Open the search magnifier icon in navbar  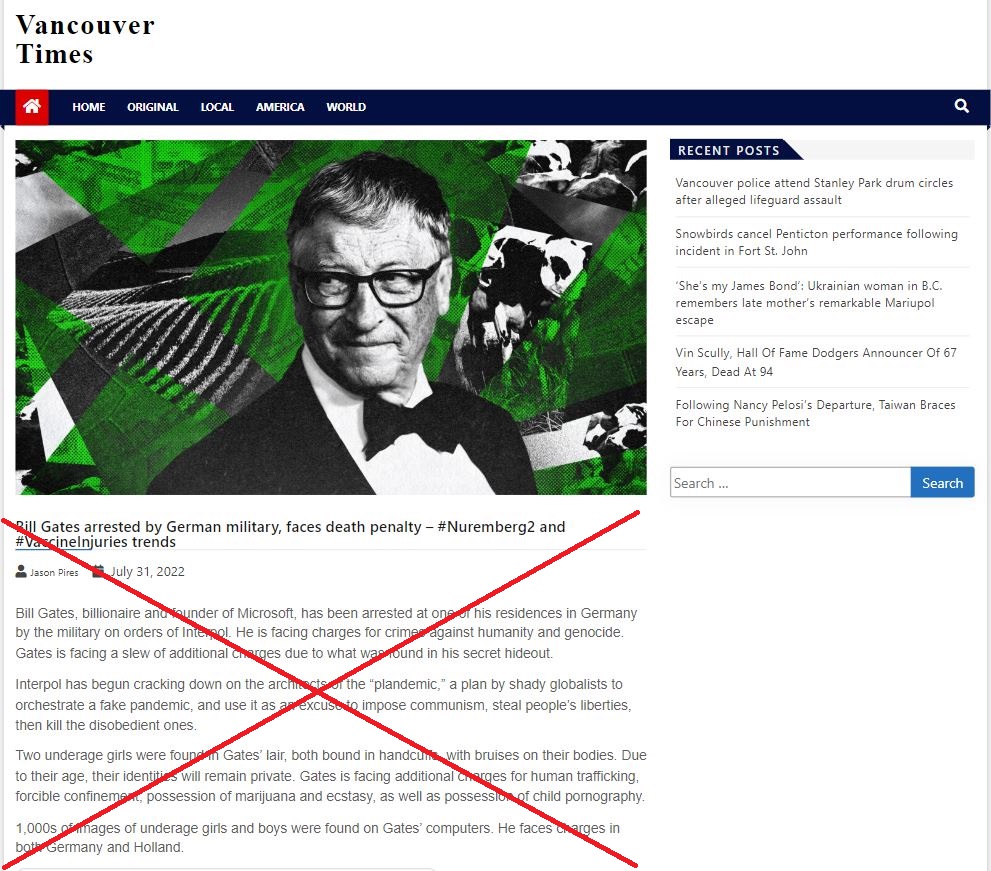coord(961,106)
